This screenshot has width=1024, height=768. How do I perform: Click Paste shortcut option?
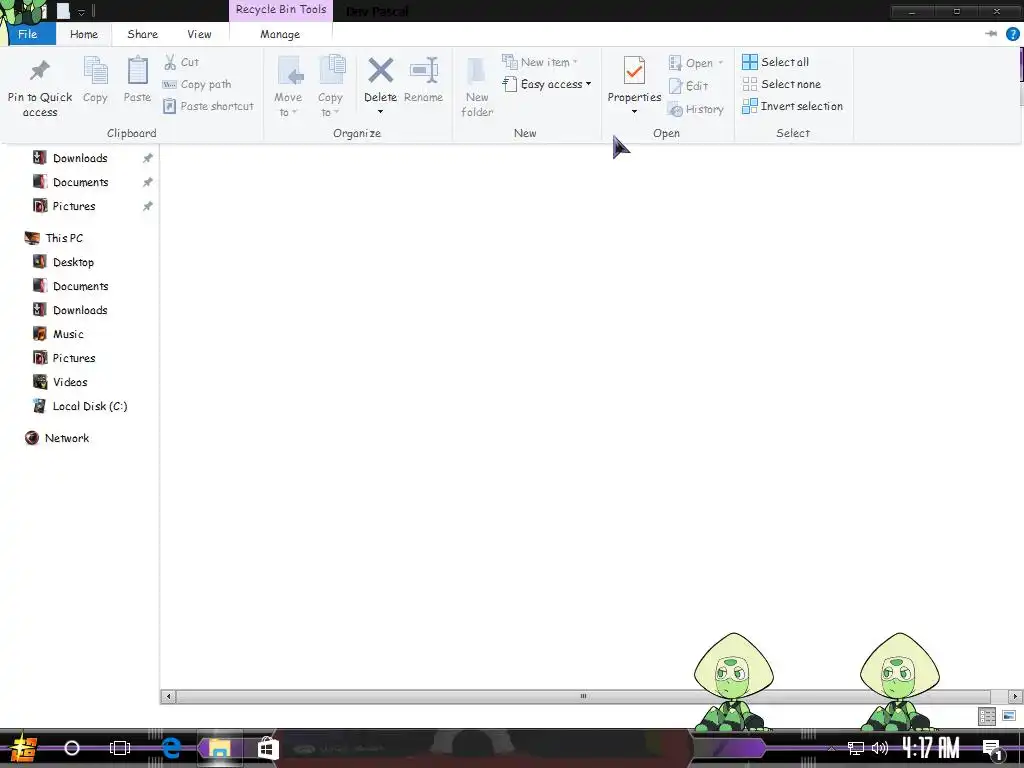coord(208,106)
